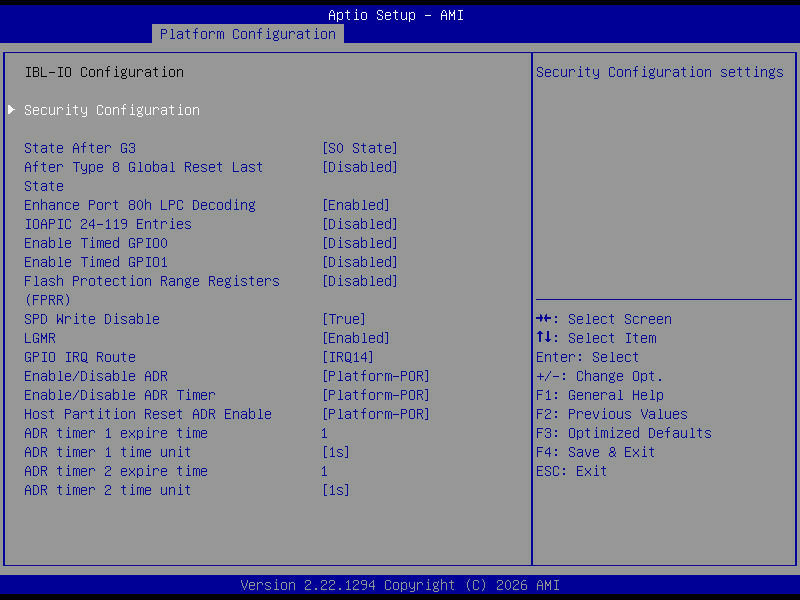800x600 pixels.
Task: Select the Enable Timed GPIO0 option
Action: pos(96,243)
